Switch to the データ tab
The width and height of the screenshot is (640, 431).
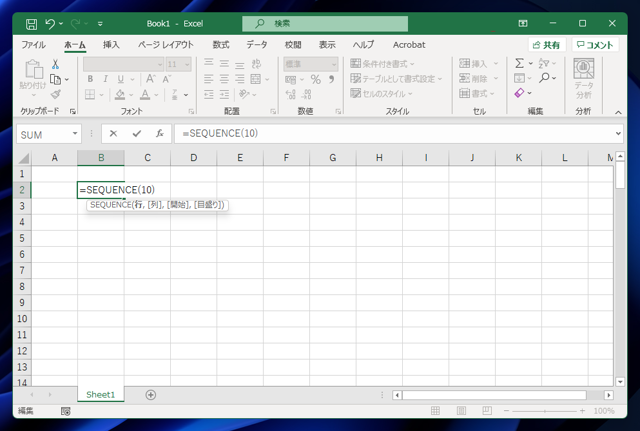pyautogui.click(x=257, y=45)
